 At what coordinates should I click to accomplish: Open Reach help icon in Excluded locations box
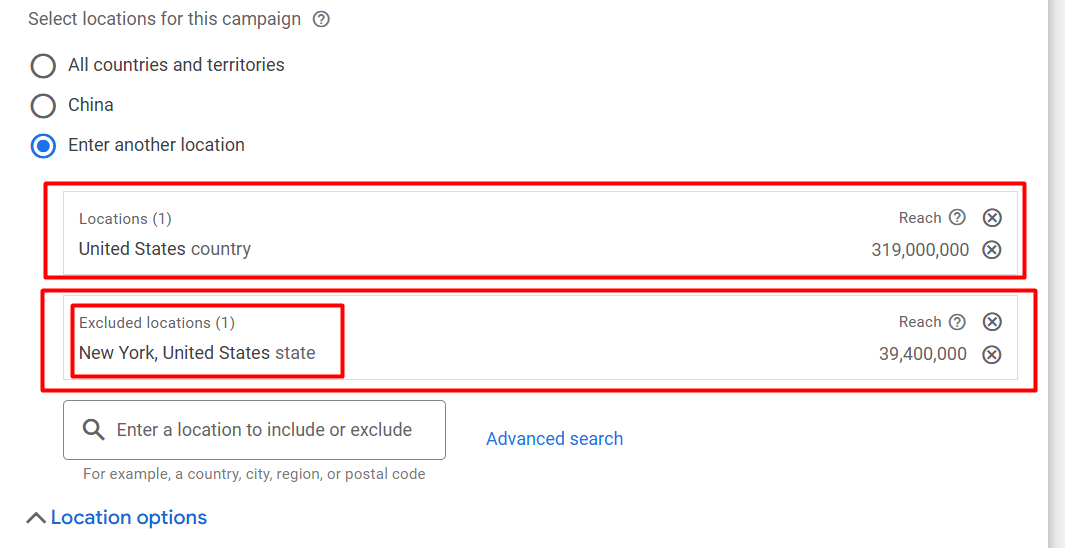pyautogui.click(x=957, y=322)
